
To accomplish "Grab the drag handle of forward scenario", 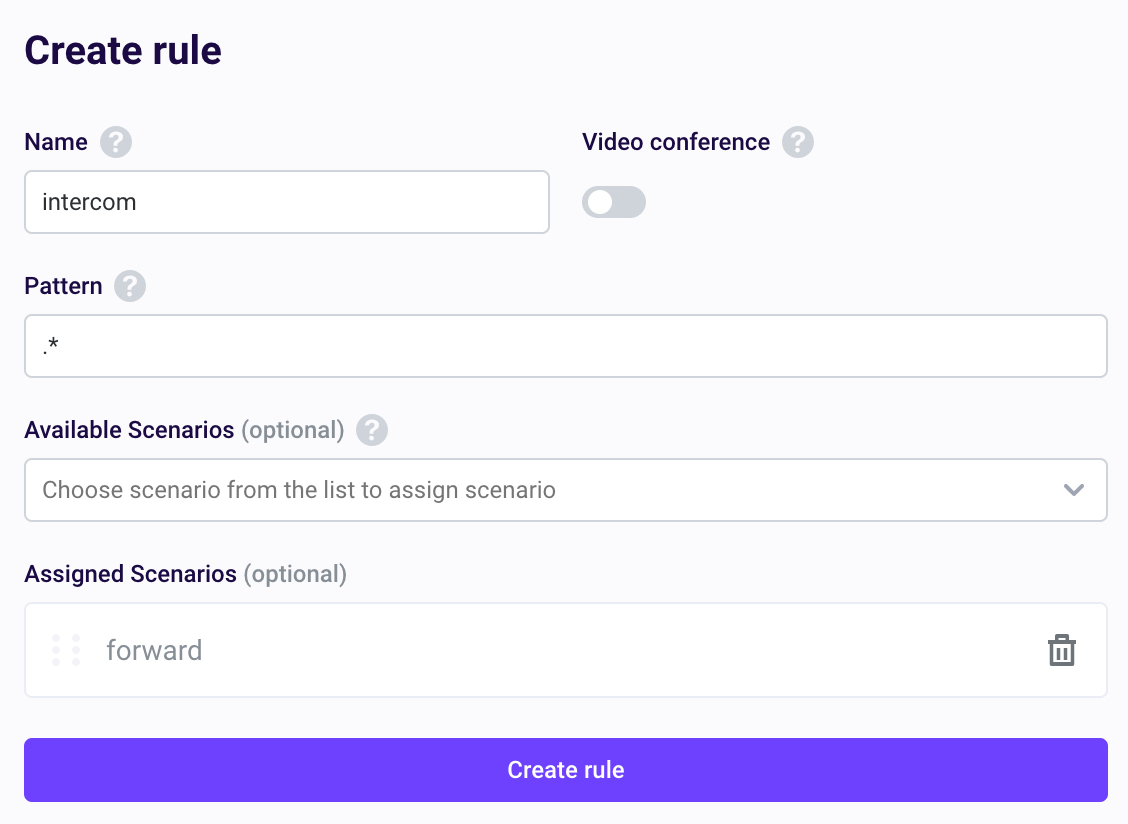I will [66, 650].
